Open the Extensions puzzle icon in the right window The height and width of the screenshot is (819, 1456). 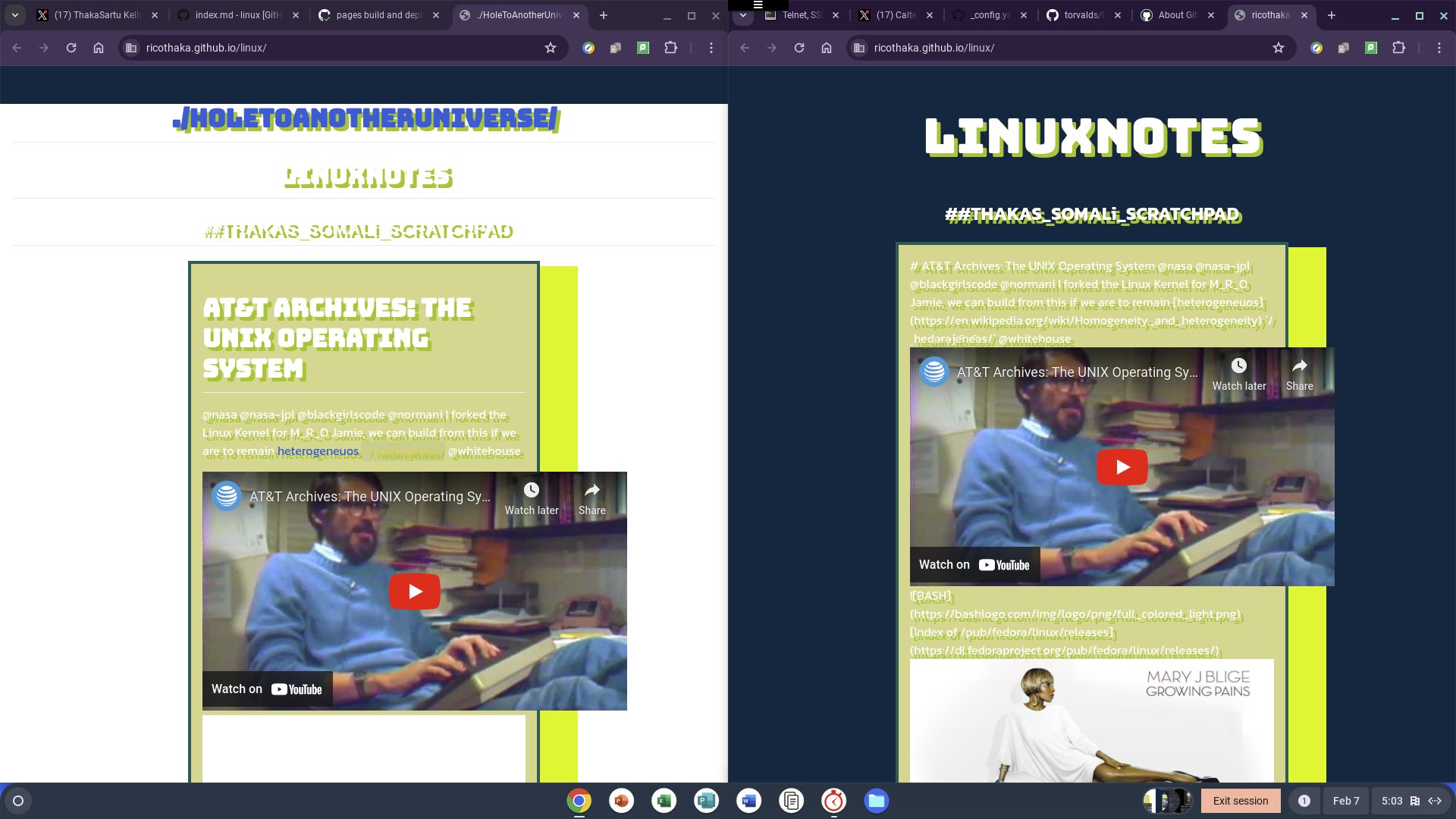(x=1398, y=48)
